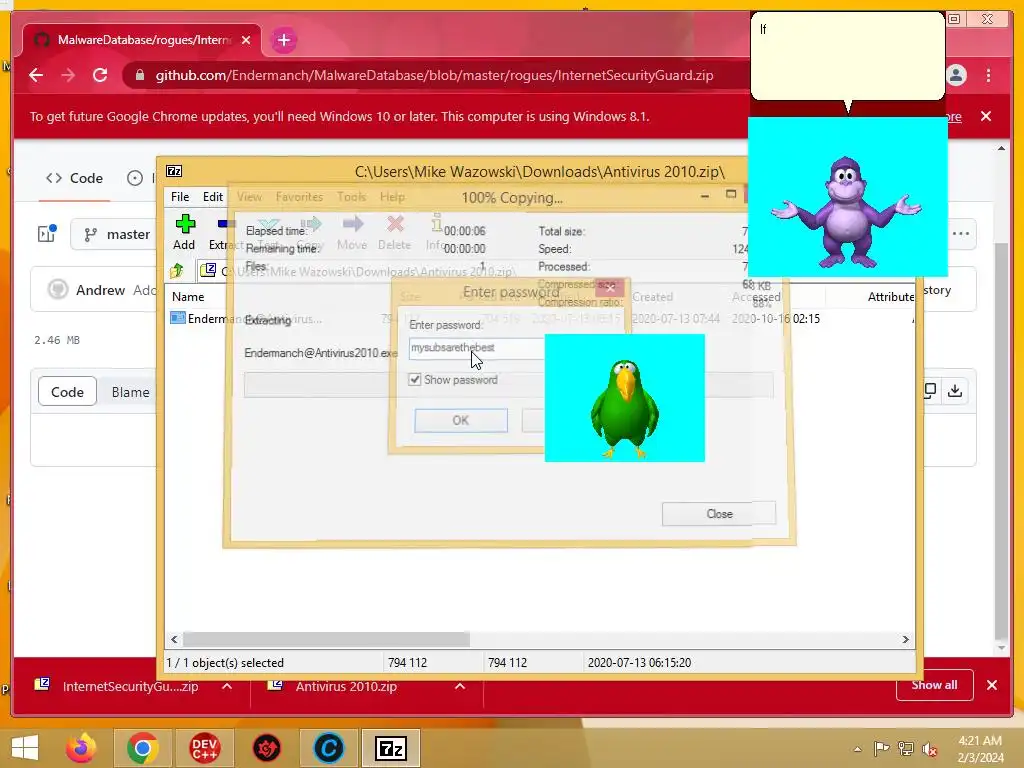The image size is (1024, 768).
Task: Open Chrome profile avatar
Action: click(956, 75)
